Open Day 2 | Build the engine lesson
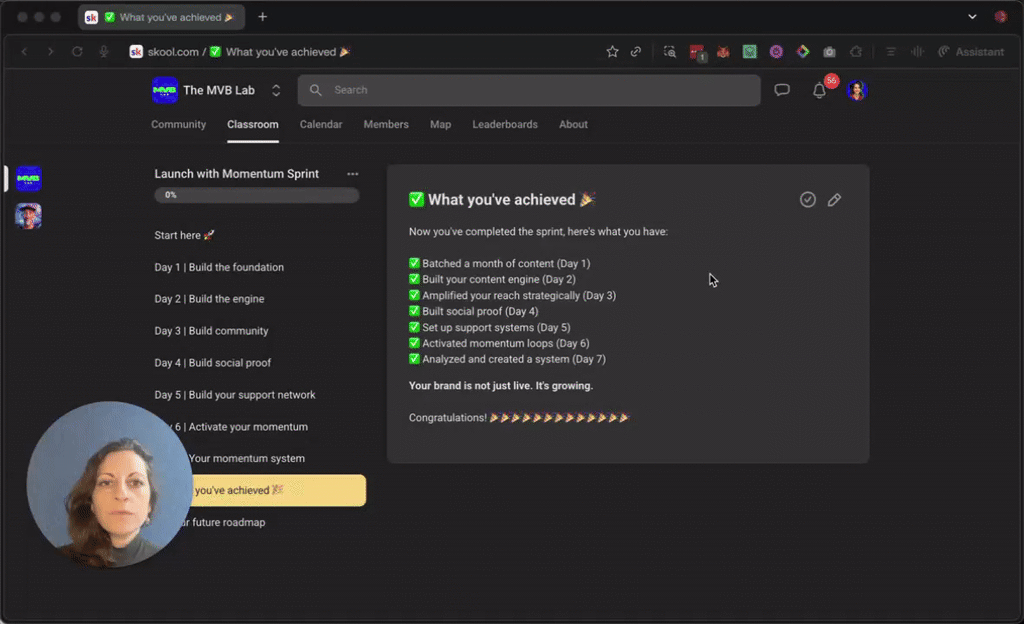Screen dimensions: 1024x624 pos(209,299)
